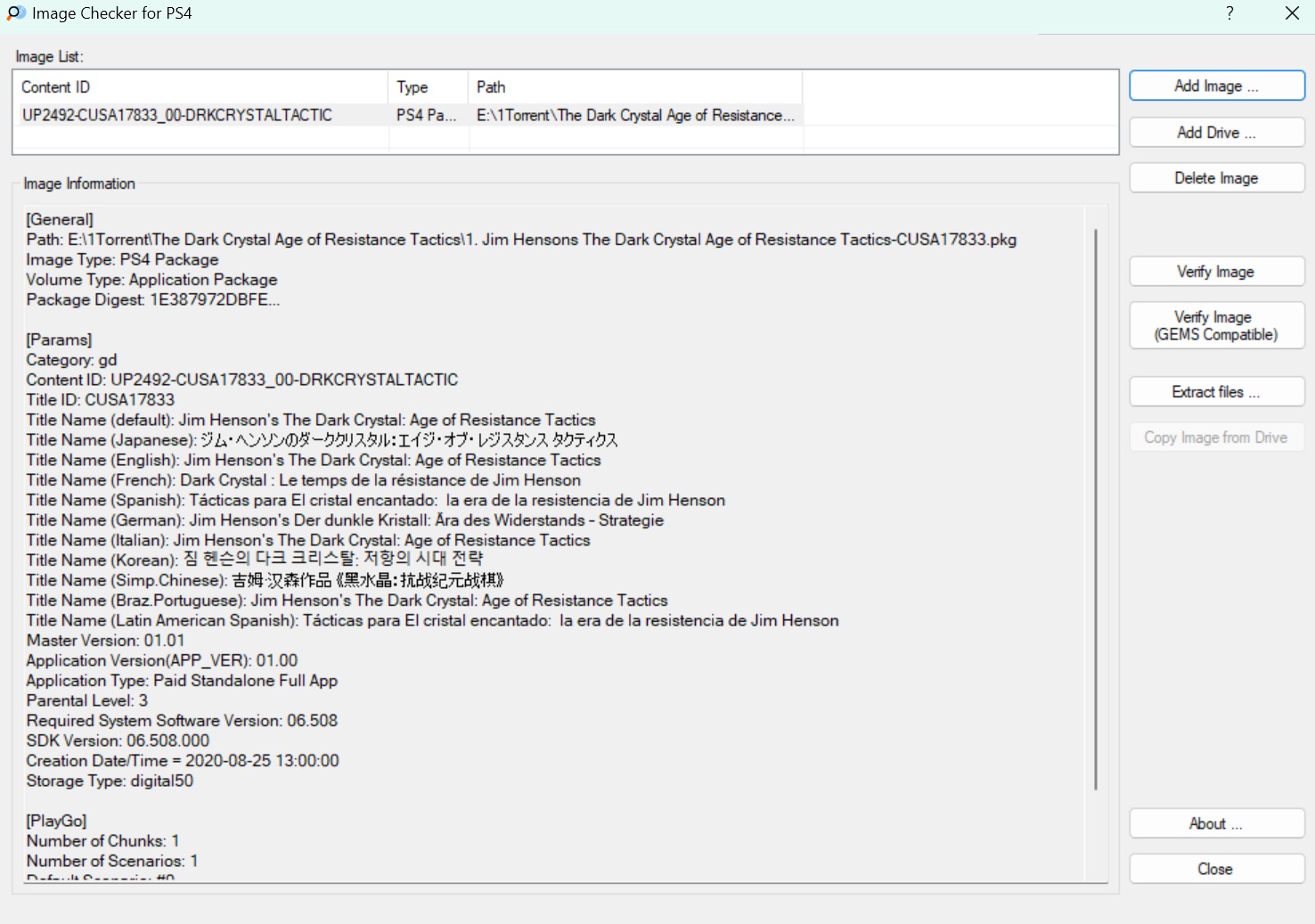
Task: Click the Delete Image button
Action: point(1216,178)
